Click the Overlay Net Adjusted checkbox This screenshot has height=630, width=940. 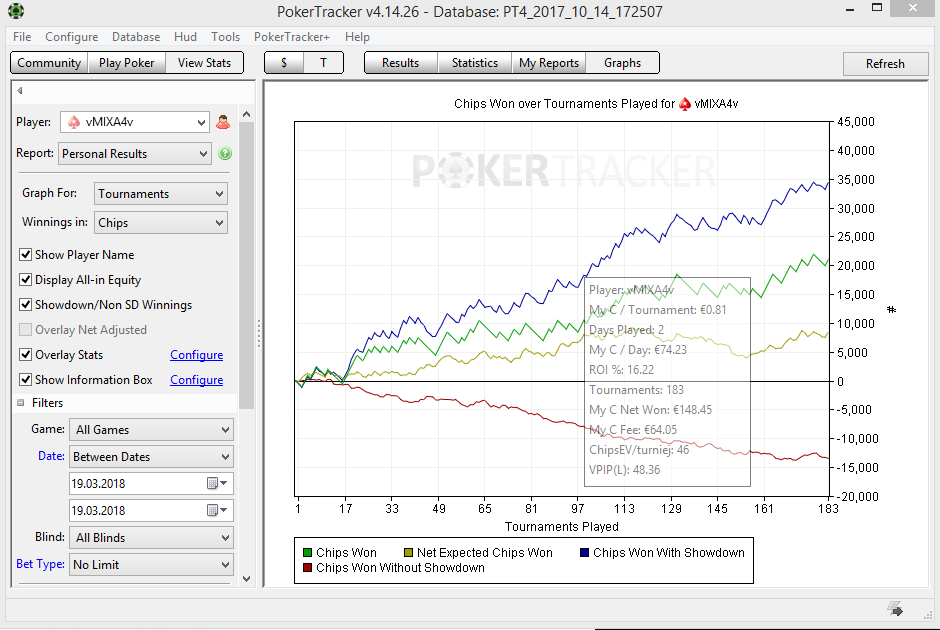point(25,330)
